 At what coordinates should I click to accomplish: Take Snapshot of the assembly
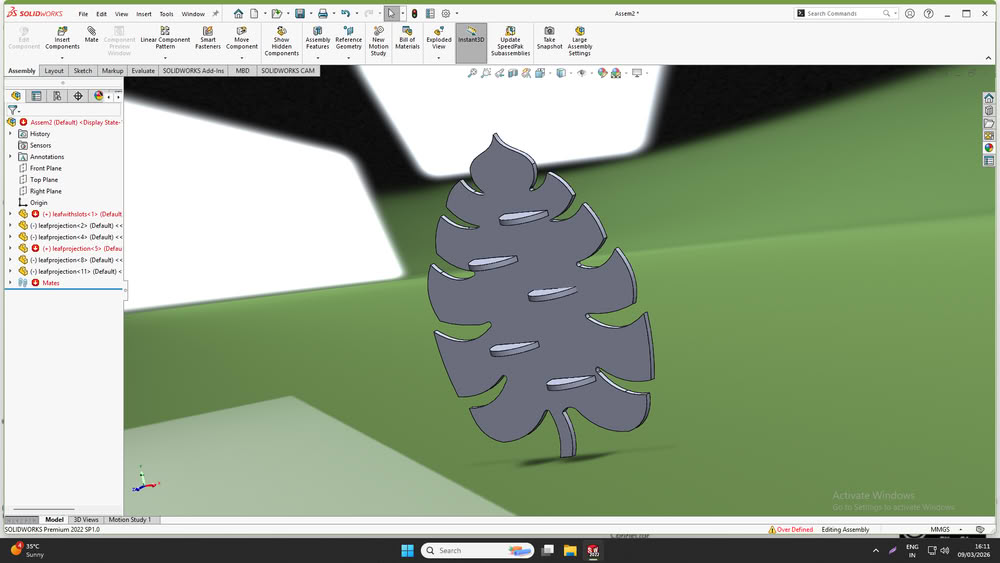click(549, 38)
